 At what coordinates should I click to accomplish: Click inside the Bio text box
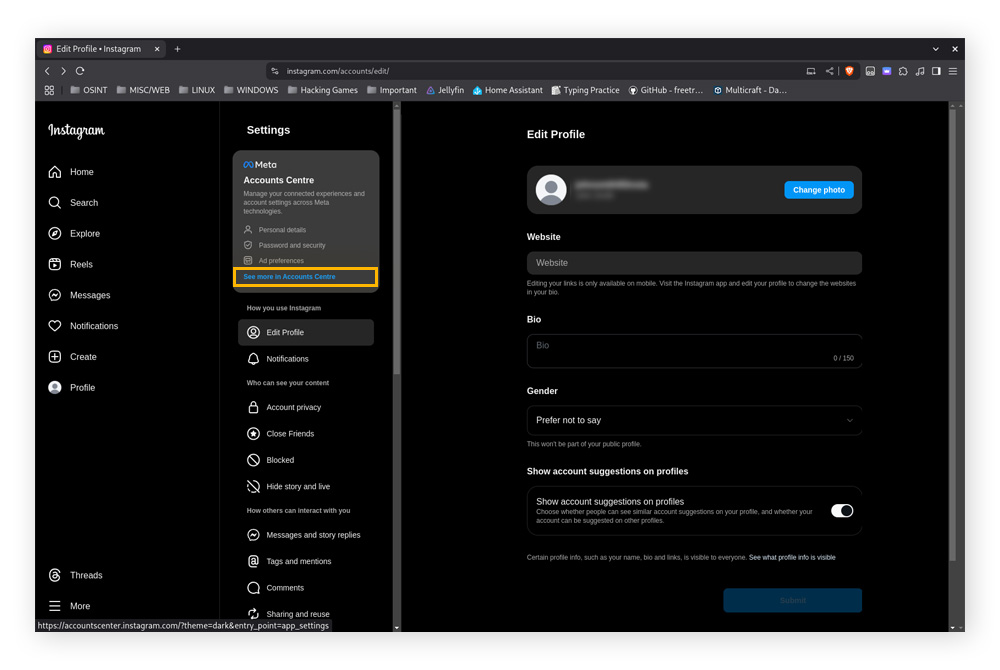(x=694, y=351)
